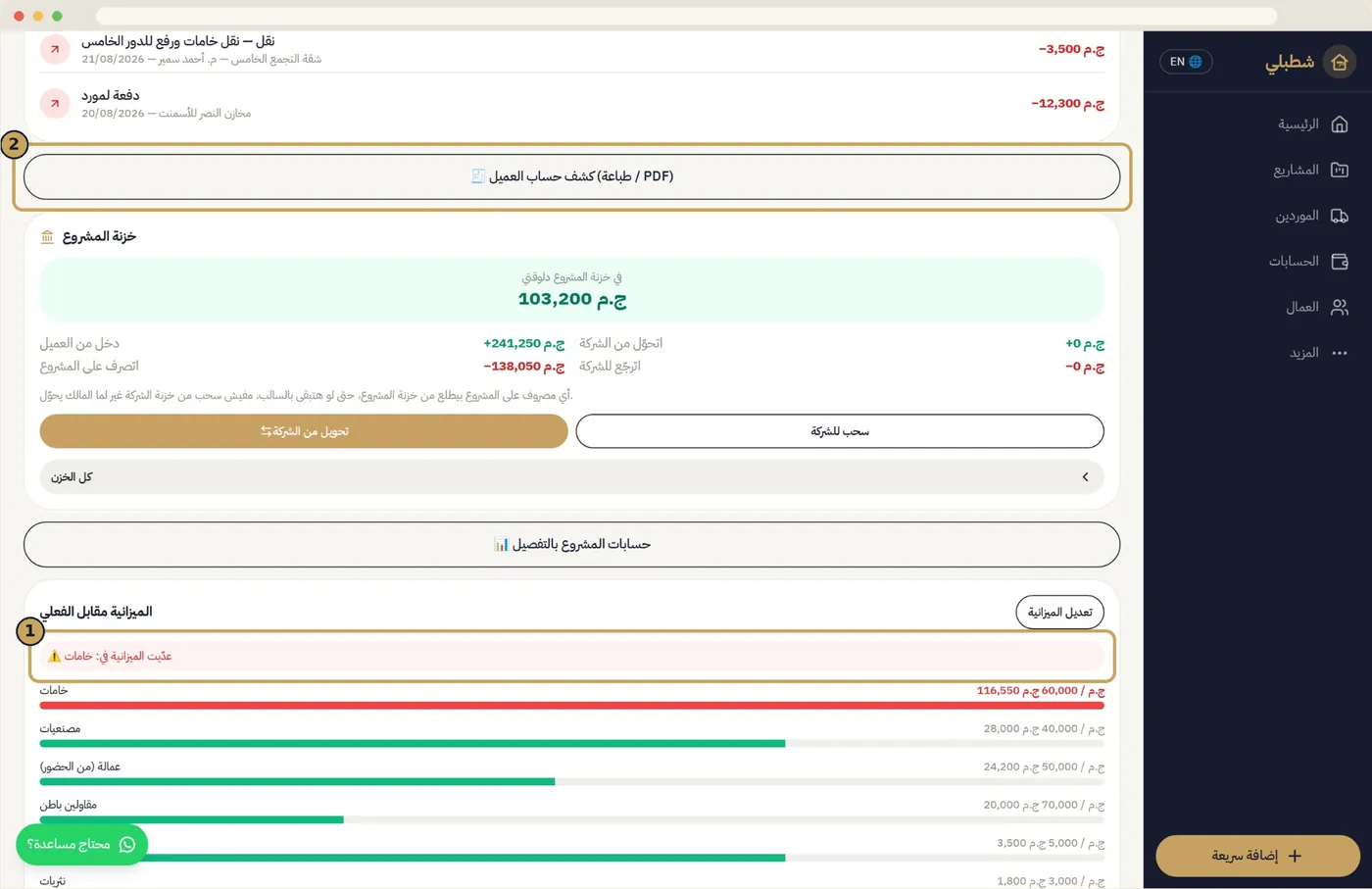This screenshot has height=889, width=1372.
Task: Click the تعديل الميزانية button
Action: click(x=1059, y=612)
